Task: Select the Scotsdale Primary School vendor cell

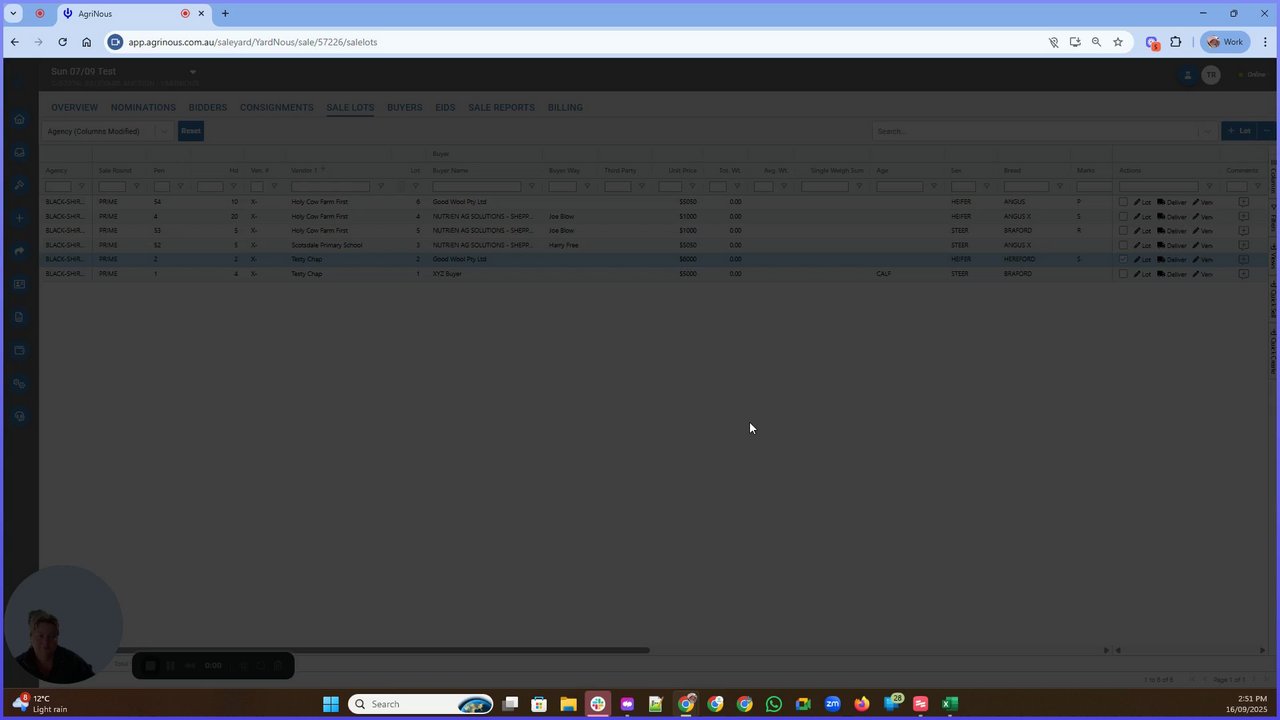Action: point(327,245)
